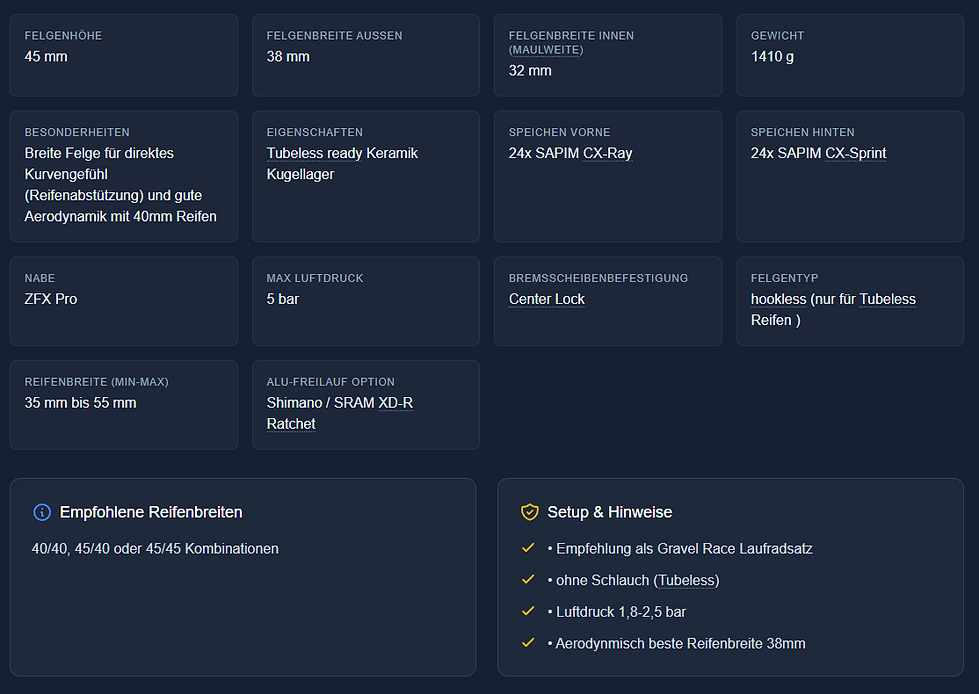Click the checkmark beside Aerodynamisch beste Reifenbreite

[x=529, y=643]
